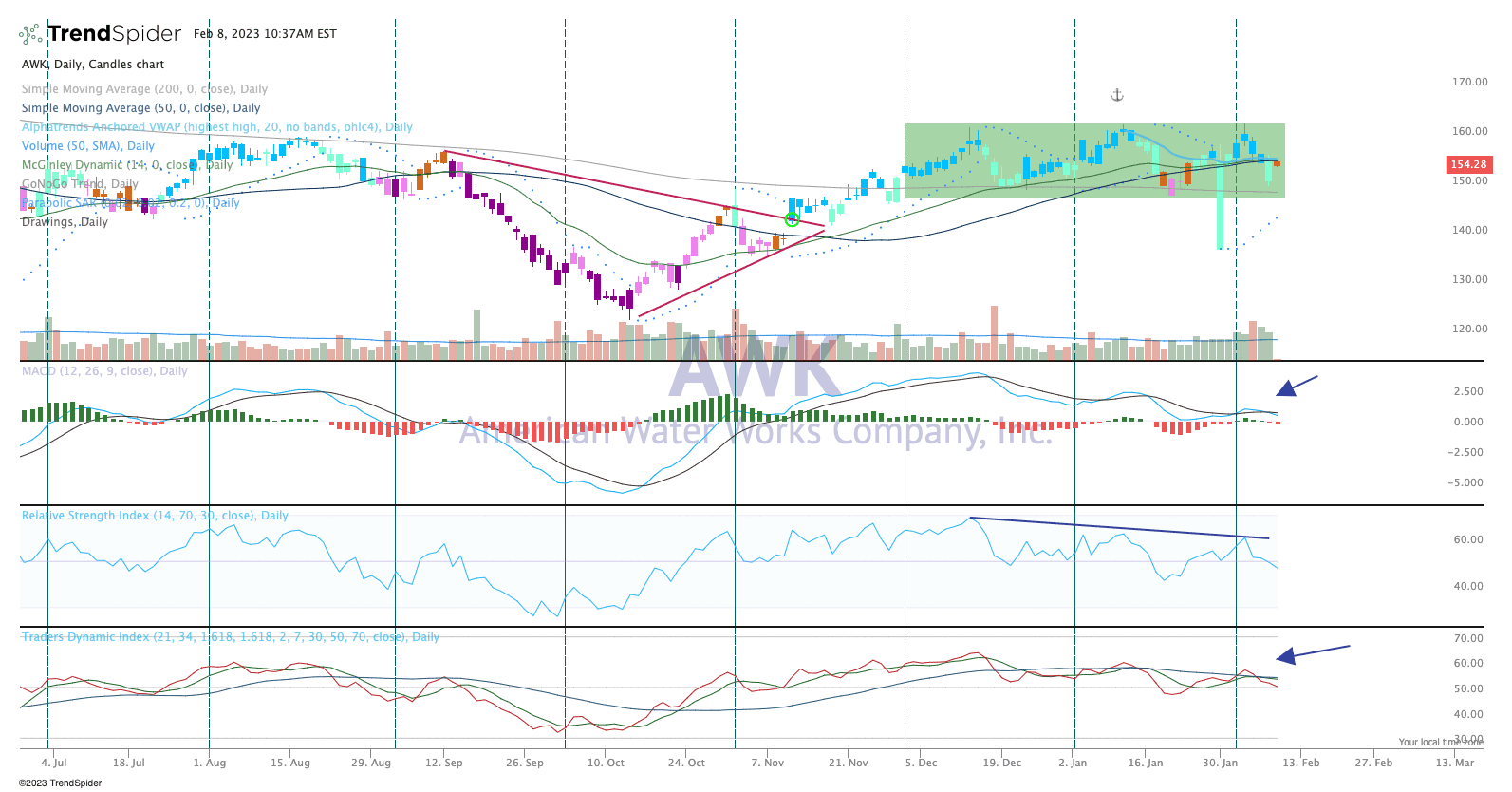This screenshot has height=792, width=1512.
Task: Toggle the Parabolic SAR legend entry
Action: click(x=130, y=203)
